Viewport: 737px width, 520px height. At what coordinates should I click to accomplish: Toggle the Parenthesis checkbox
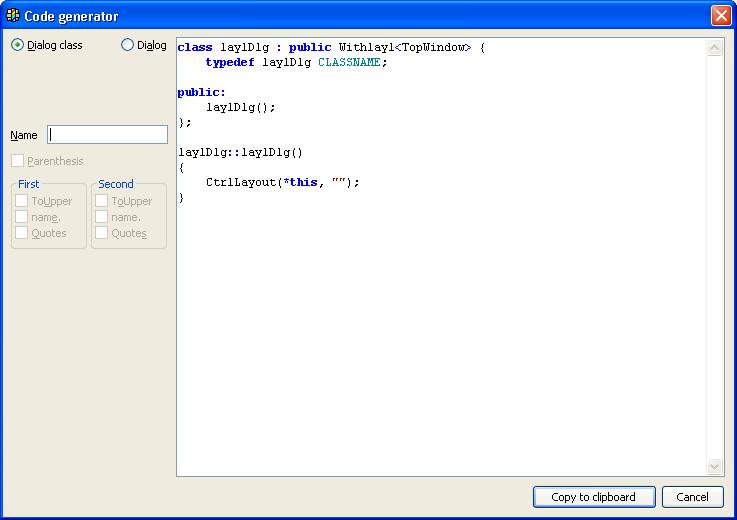pos(17,161)
